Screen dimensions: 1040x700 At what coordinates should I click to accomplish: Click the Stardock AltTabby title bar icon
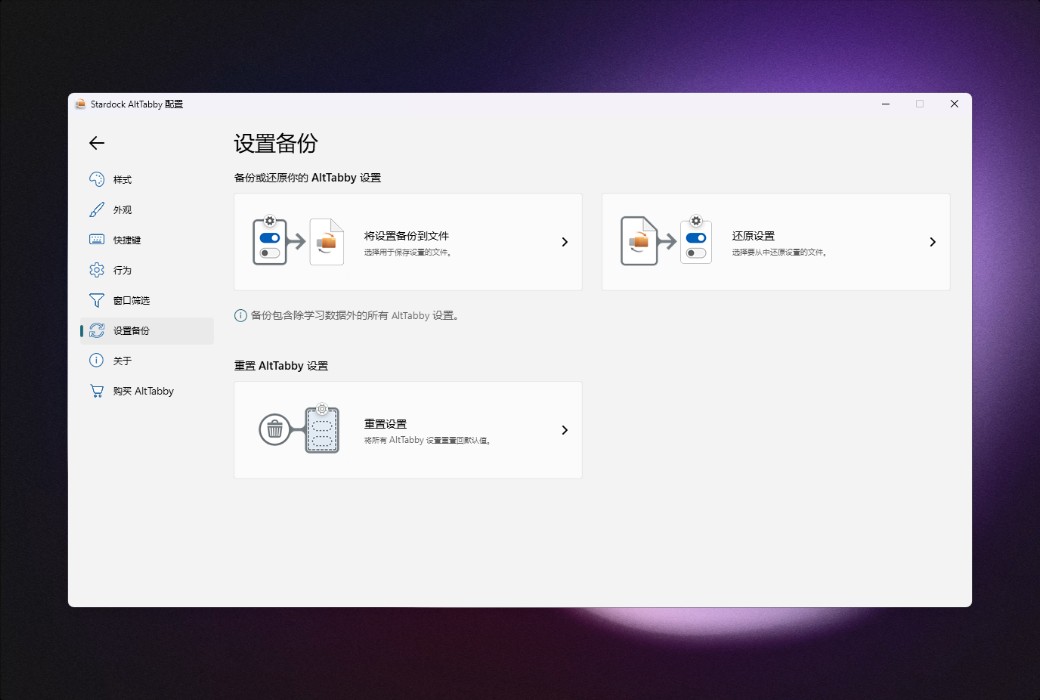click(80, 104)
